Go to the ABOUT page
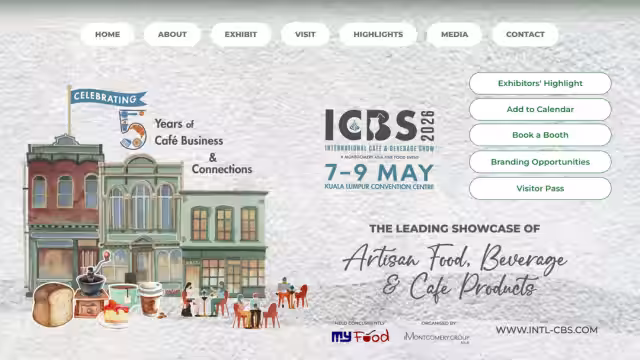640x360 pixels. [172, 34]
